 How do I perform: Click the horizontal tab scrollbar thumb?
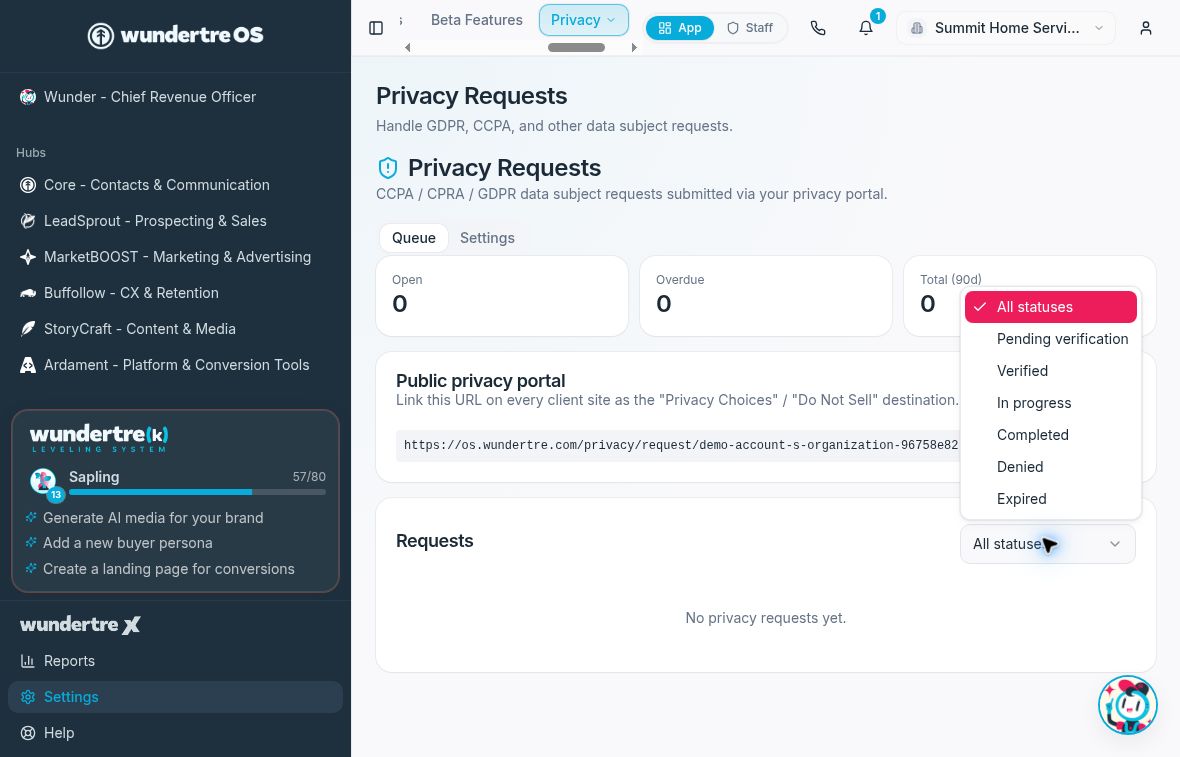pyautogui.click(x=576, y=47)
